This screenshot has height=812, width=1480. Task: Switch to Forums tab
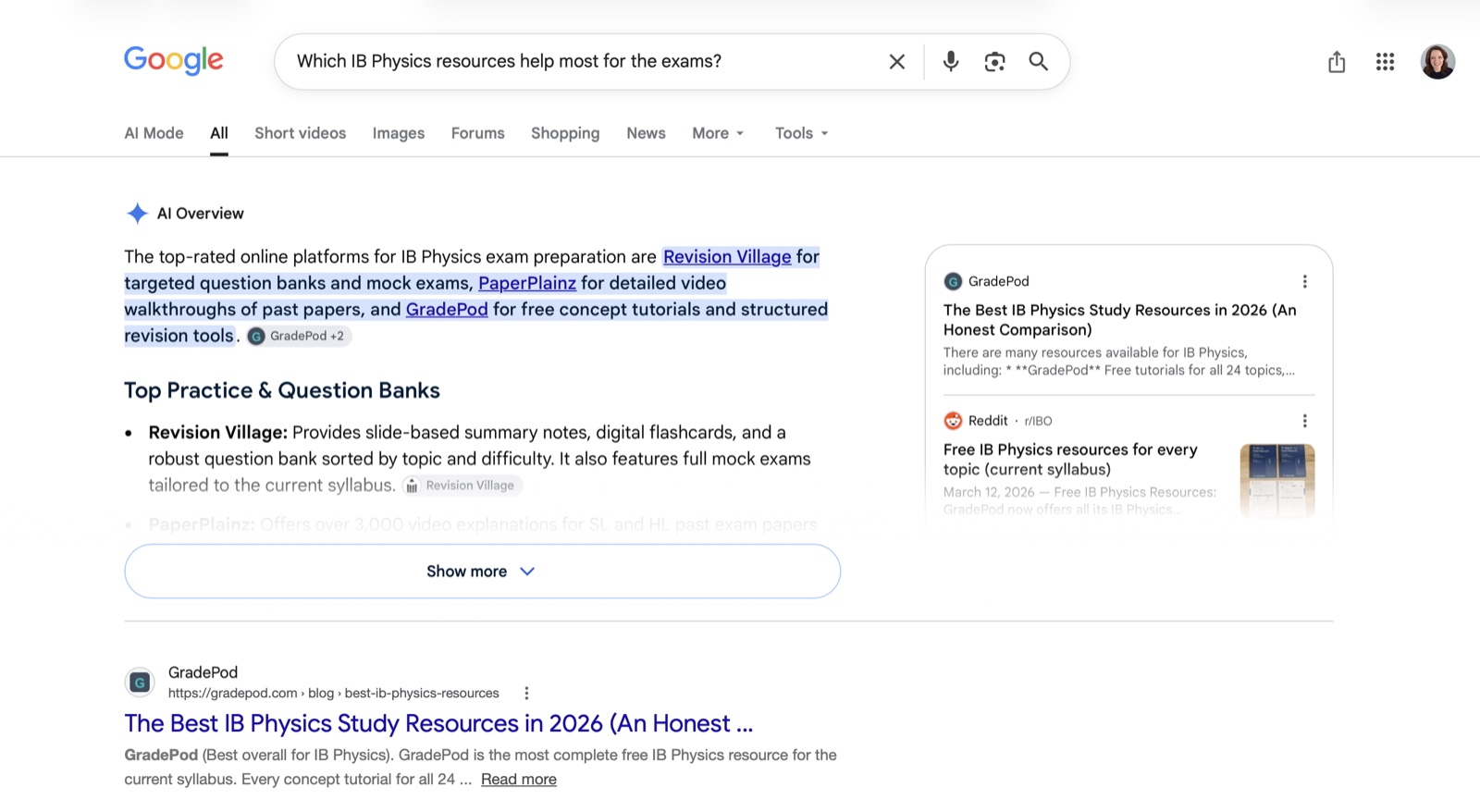[478, 133]
